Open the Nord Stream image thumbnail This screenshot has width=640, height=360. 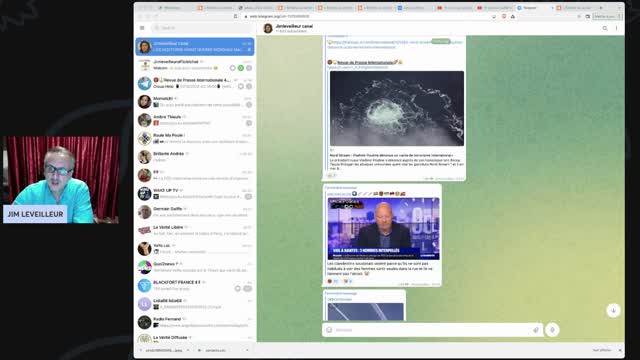[x=397, y=108]
